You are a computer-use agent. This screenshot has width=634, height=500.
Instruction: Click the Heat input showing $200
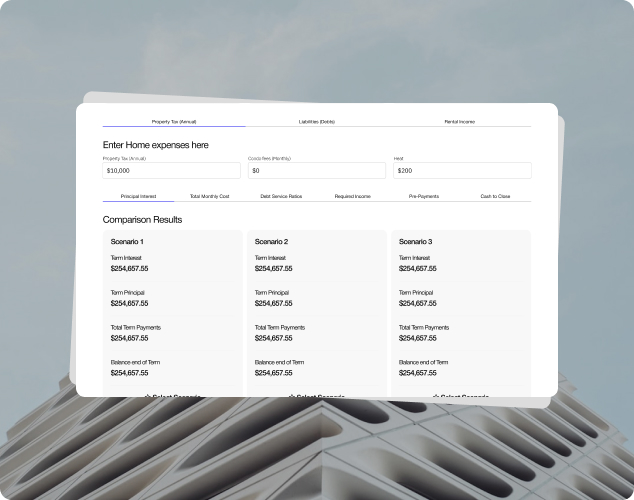coord(461,171)
